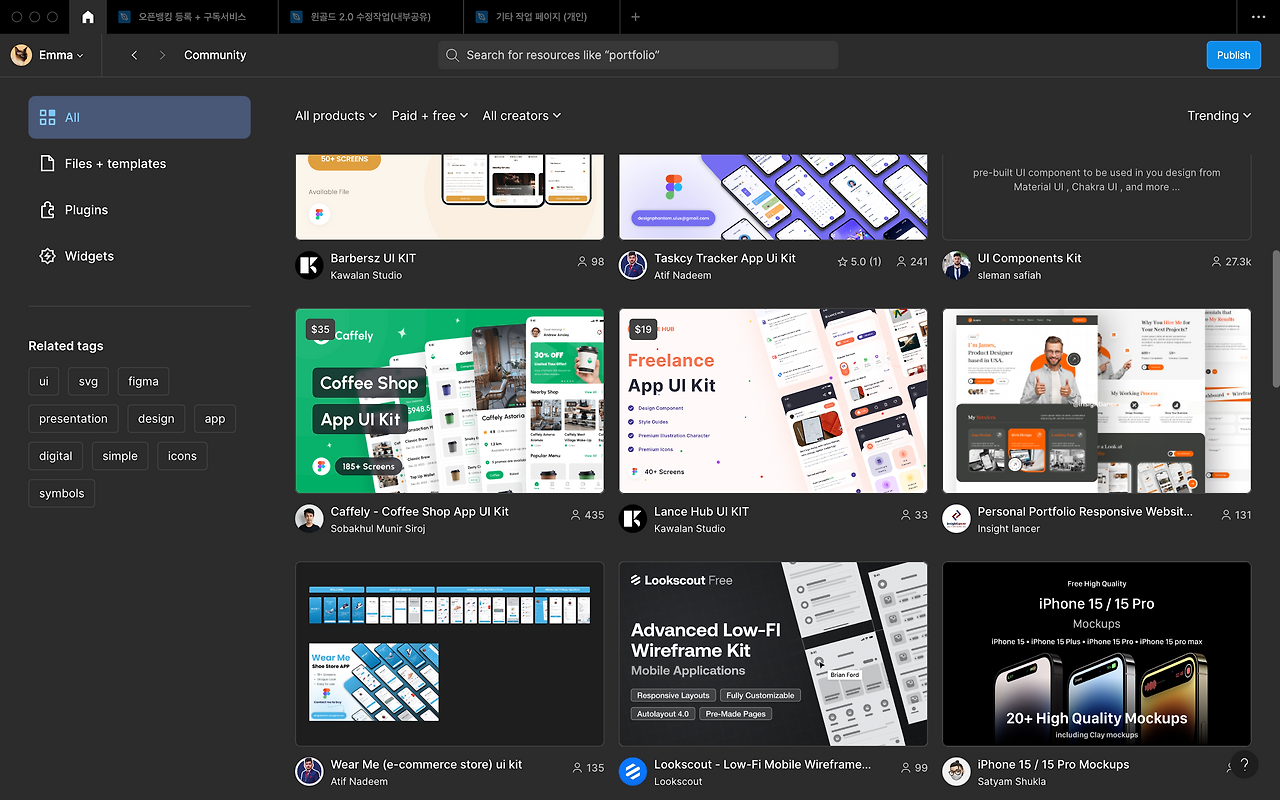Click the creator name Insight lancer
This screenshot has width=1280, height=800.
pos(1009,528)
